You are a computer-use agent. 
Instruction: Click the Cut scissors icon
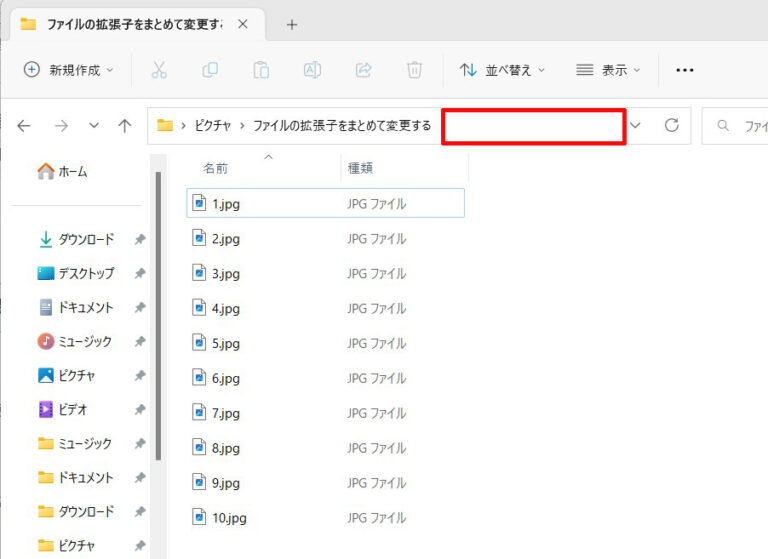[x=159, y=70]
